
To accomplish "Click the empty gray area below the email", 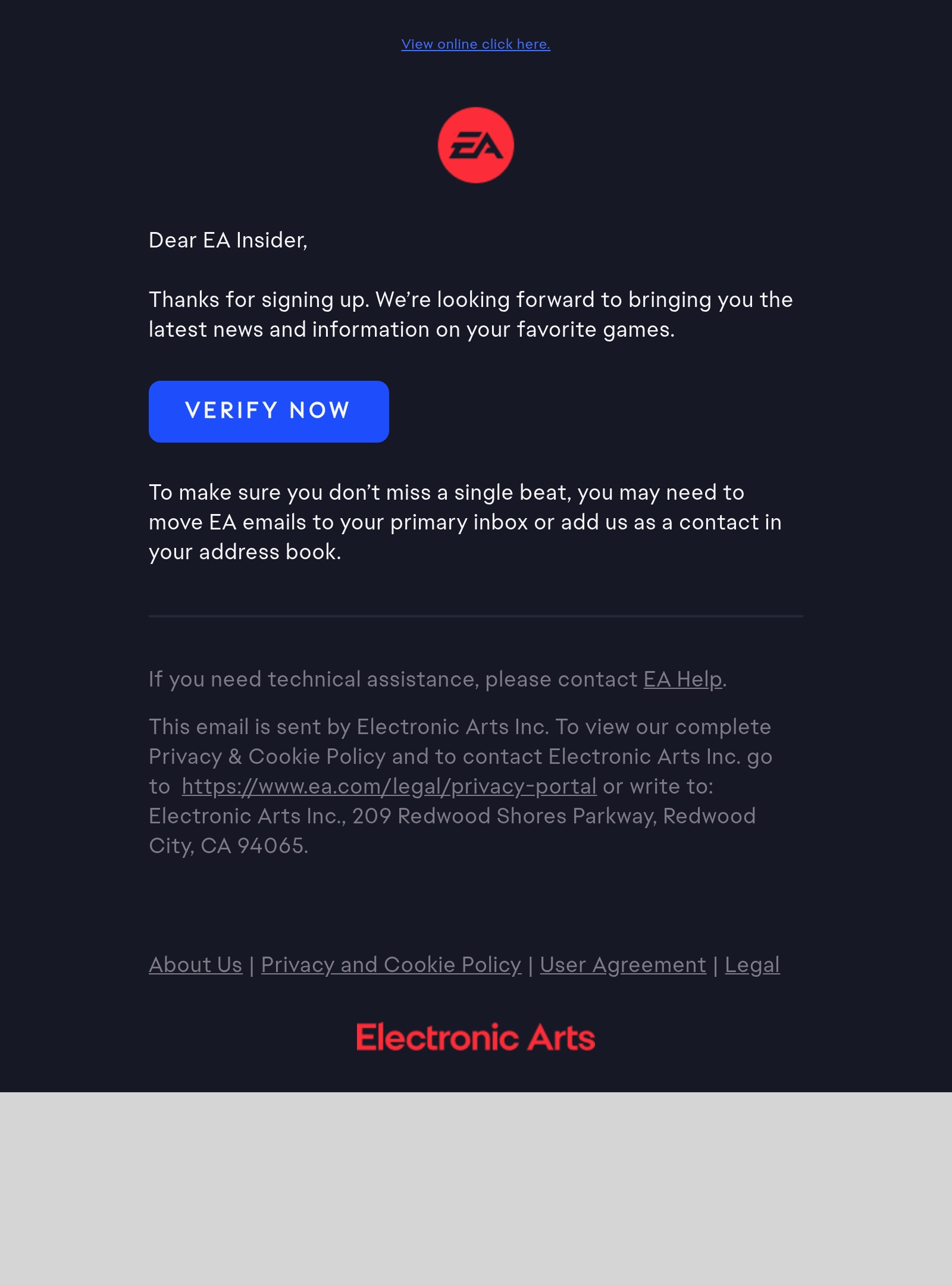I will tap(476, 1187).
